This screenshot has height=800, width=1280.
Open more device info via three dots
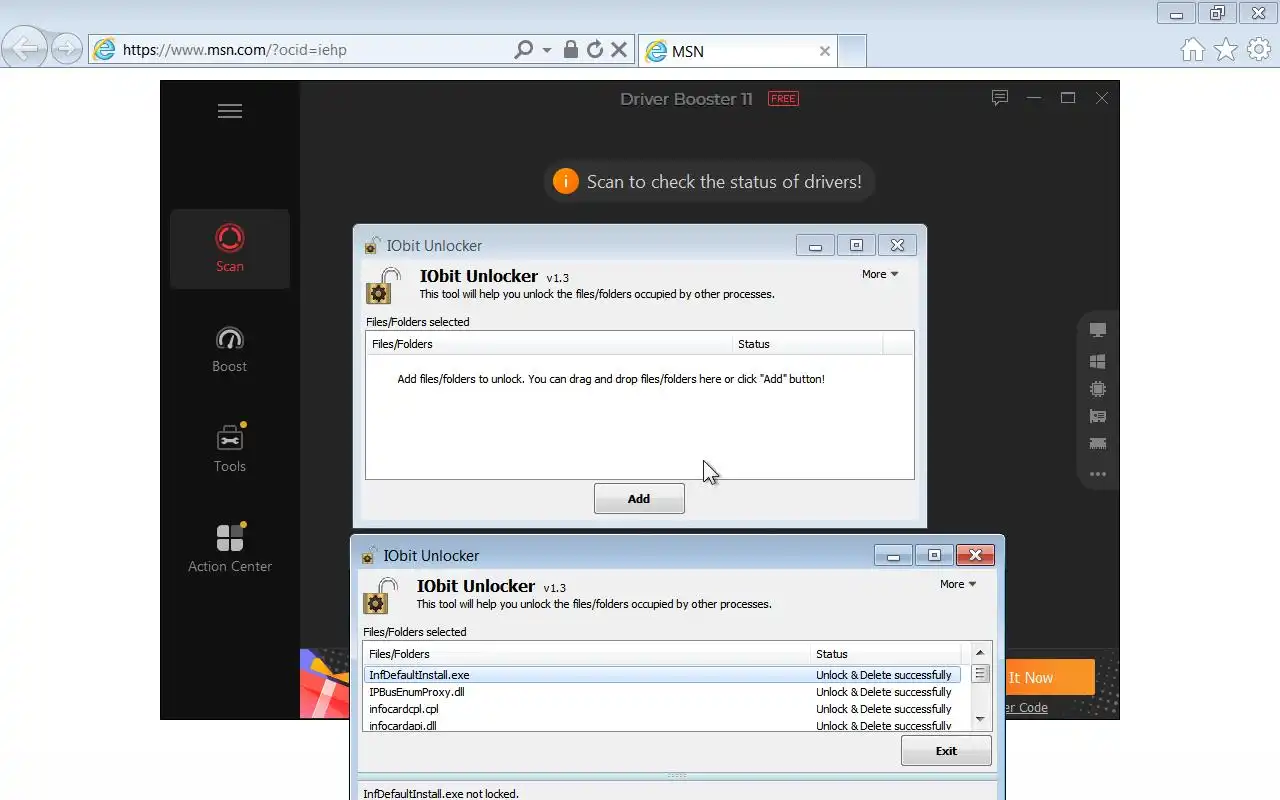click(1098, 474)
